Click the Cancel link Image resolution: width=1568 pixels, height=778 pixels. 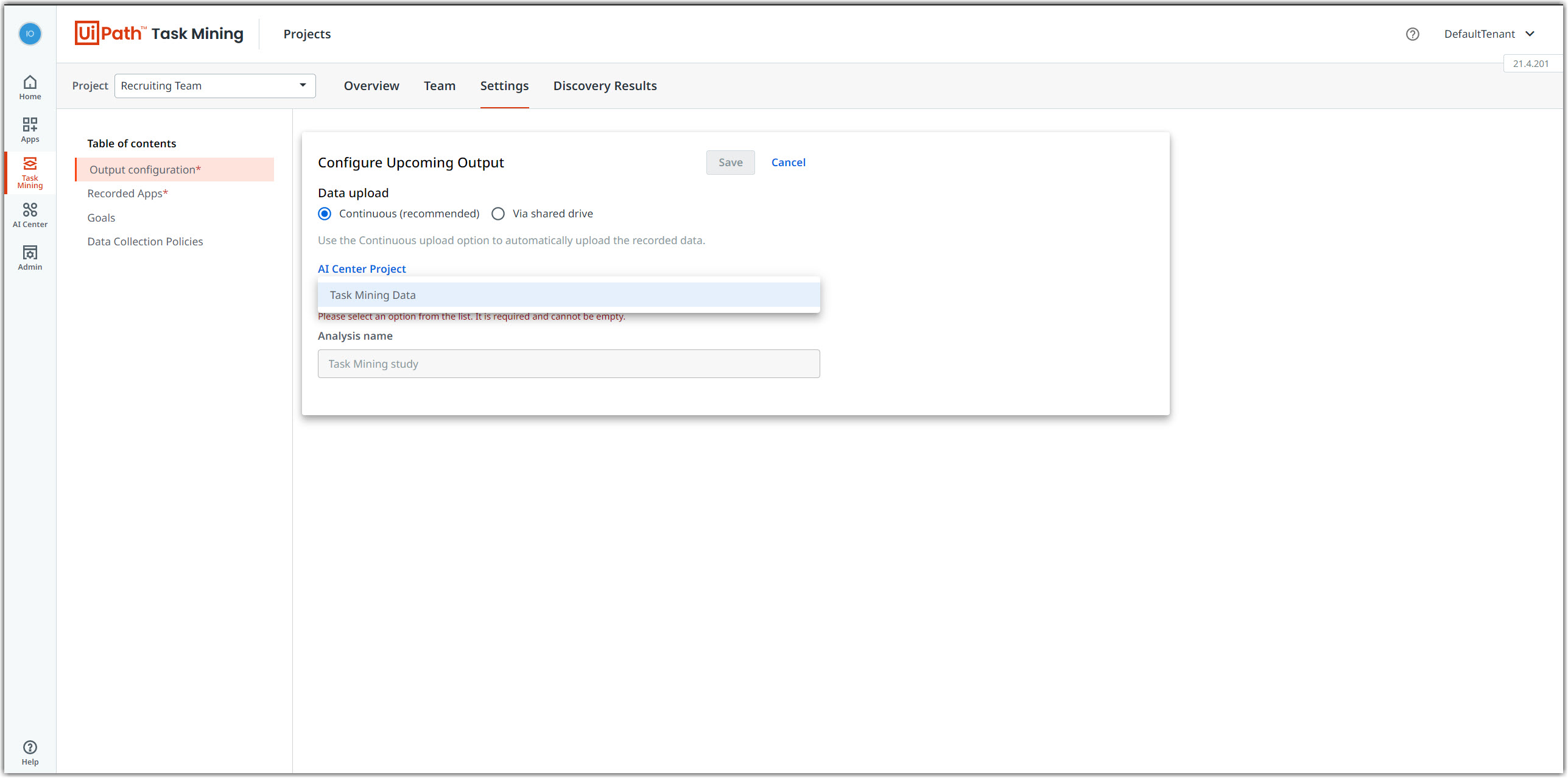point(788,163)
